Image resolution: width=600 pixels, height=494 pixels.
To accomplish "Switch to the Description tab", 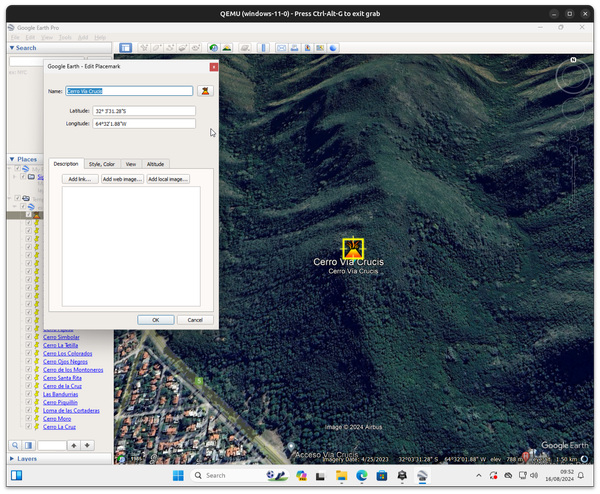I will [66, 164].
